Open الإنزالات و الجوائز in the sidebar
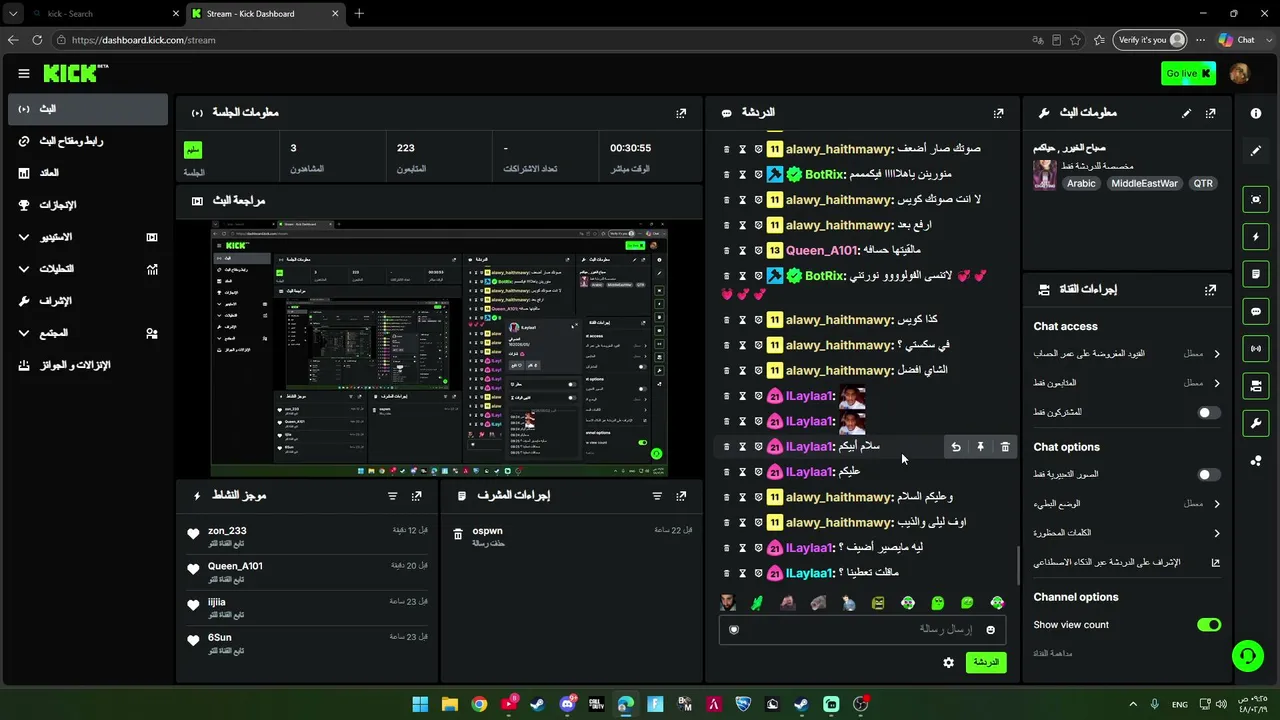Screen dimensions: 1280x720 (x=88, y=365)
